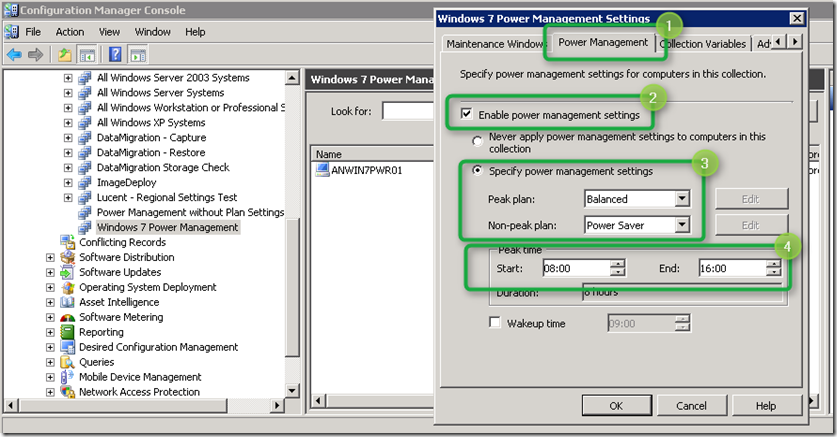Open the File menu

click(x=33, y=32)
